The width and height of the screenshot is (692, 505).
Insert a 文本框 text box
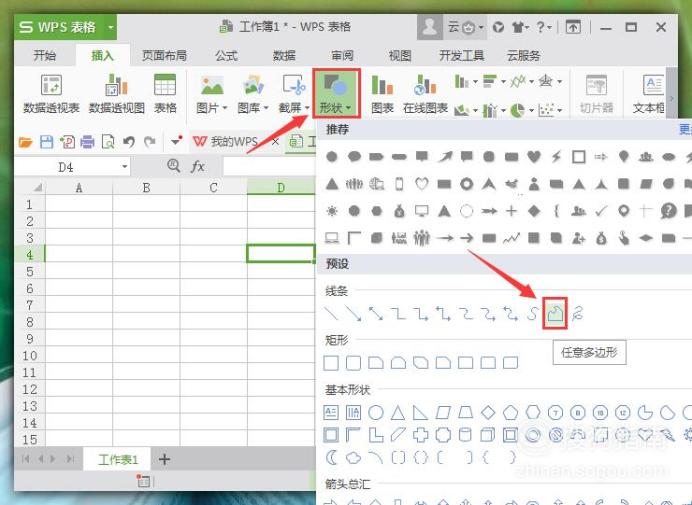pyautogui.click(x=649, y=94)
